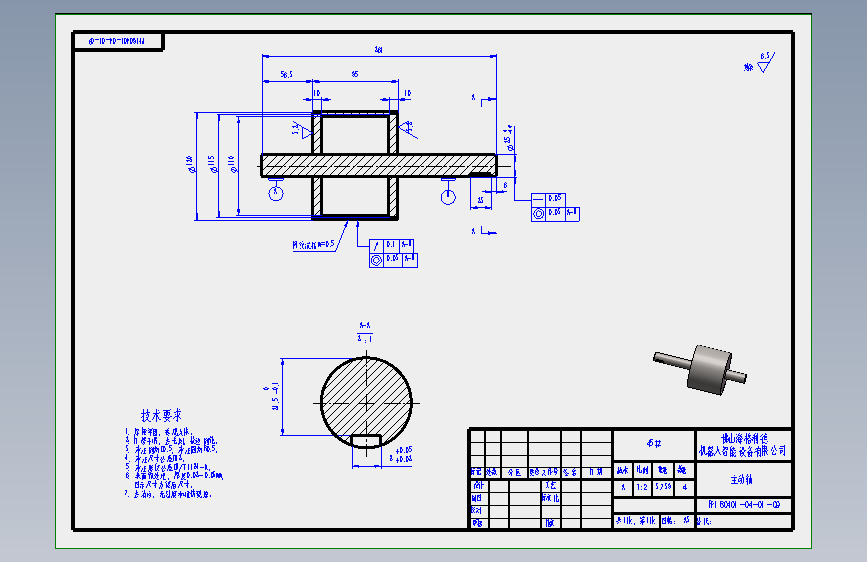Click the hatched circular section view
This screenshot has width=867, height=562.
[x=367, y=402]
